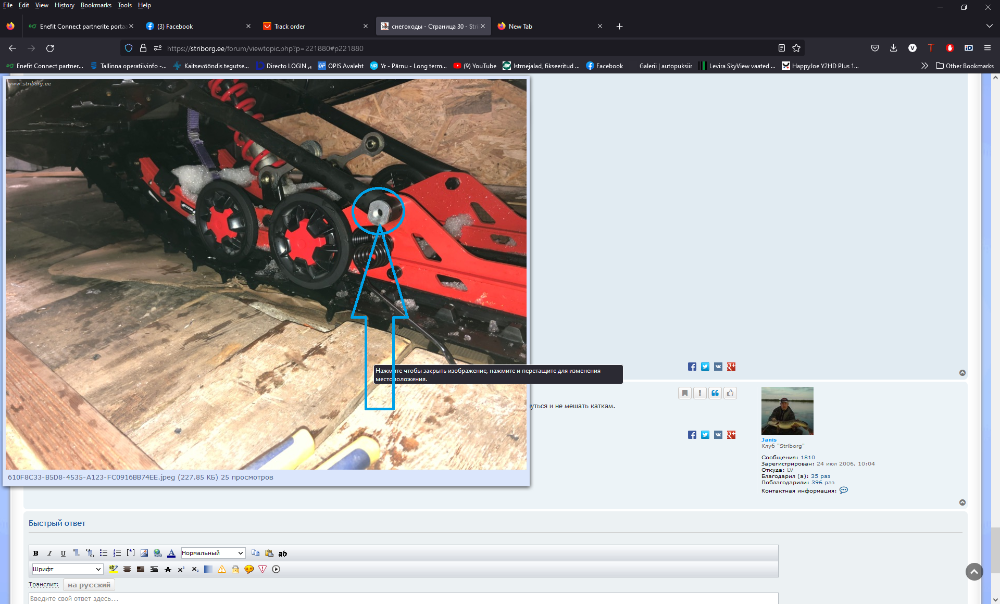This screenshot has height=604, width=1000.
Task: Toggle underline formatting in the reply editor
Action: point(62,553)
